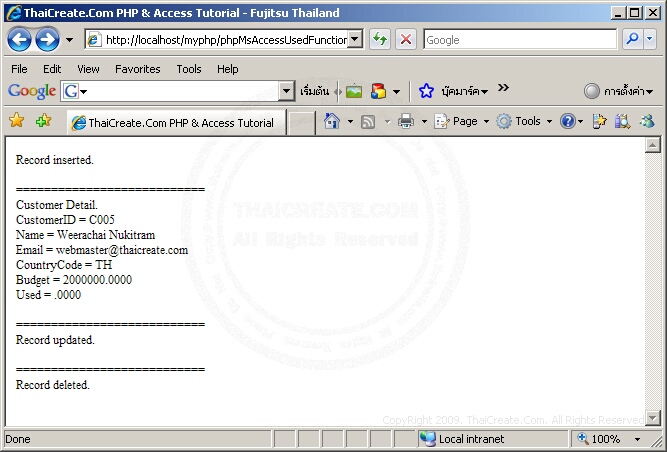Click the magnifier Search button
The image size is (667, 452).
[633, 40]
